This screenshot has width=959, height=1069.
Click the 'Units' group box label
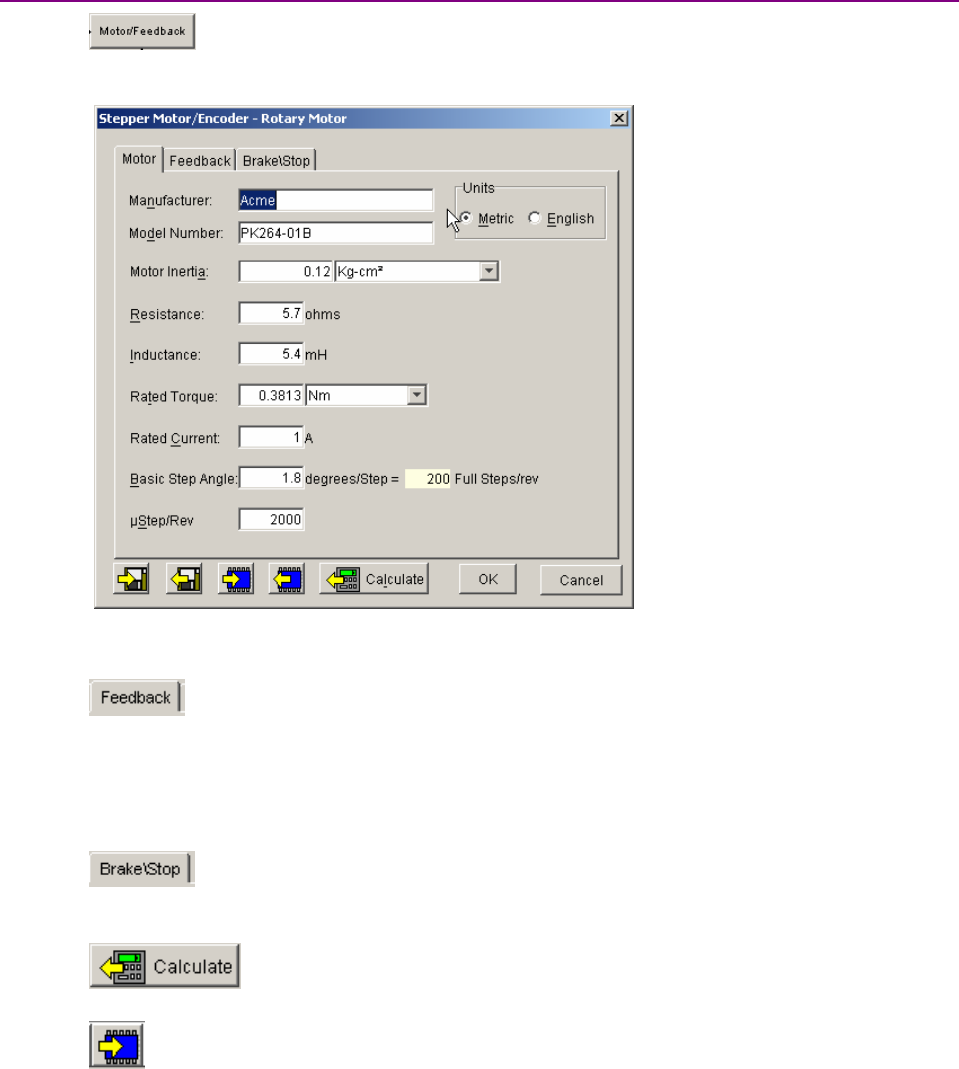point(478,188)
